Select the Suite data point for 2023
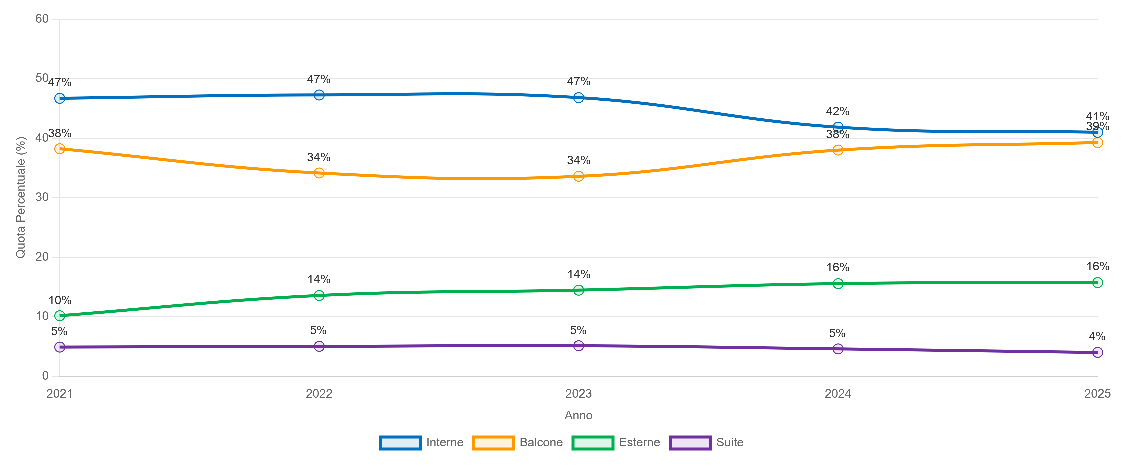Screen dimensions: 1127x471 pyautogui.click(x=579, y=346)
